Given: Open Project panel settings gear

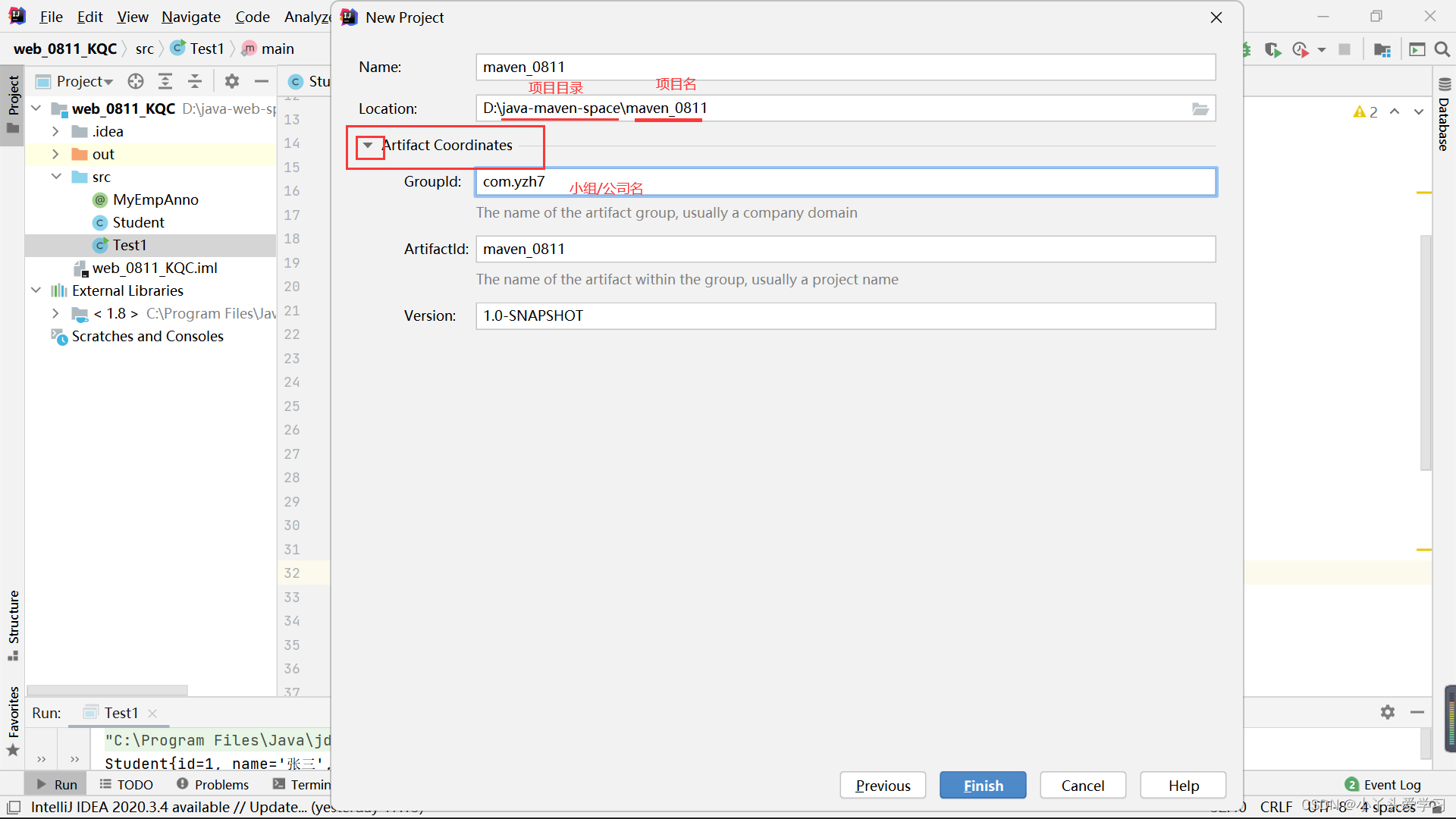Looking at the screenshot, I should tap(232, 81).
